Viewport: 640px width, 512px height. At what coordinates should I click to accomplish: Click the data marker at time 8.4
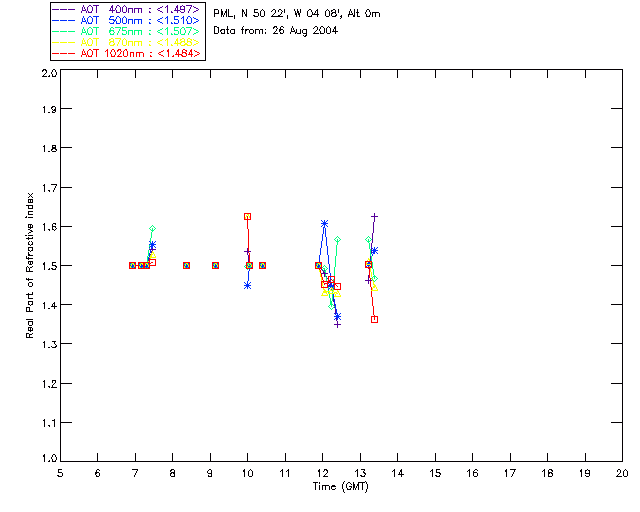pyautogui.click(x=187, y=265)
